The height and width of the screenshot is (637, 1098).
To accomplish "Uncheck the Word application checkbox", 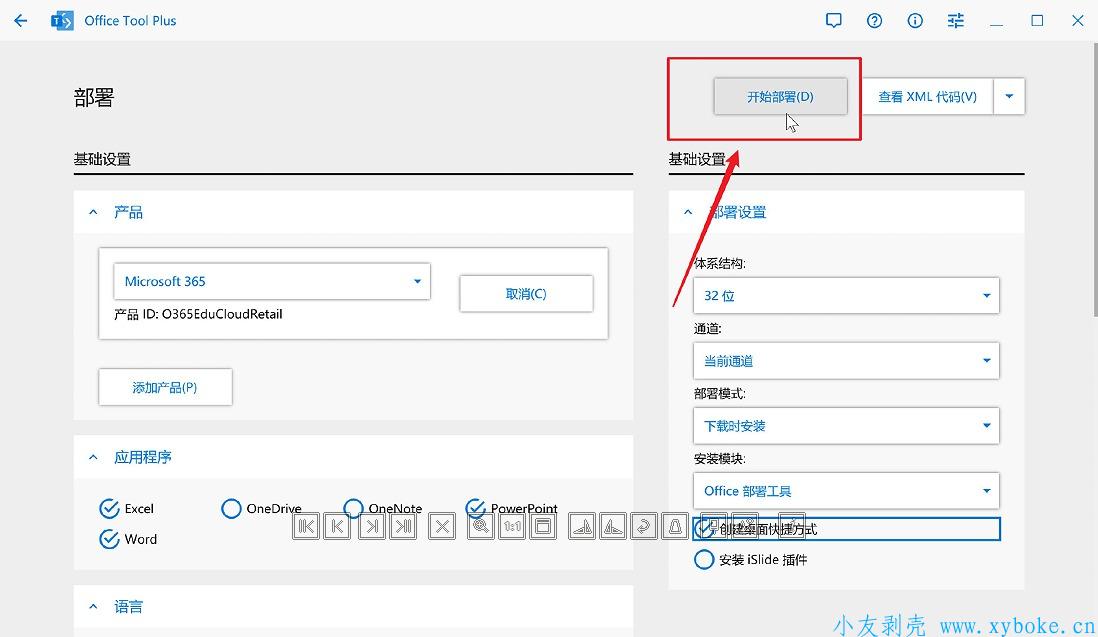I will click(x=110, y=539).
